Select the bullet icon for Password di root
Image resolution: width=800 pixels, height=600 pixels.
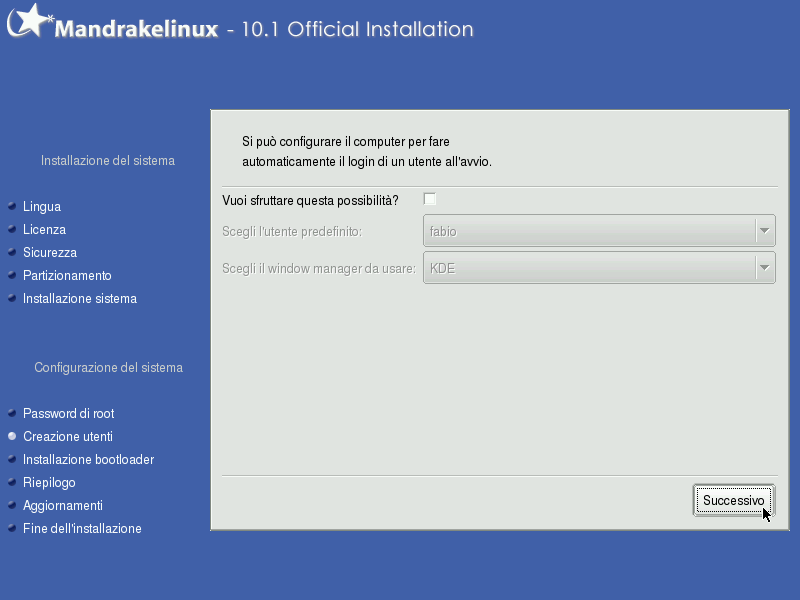[11, 413]
